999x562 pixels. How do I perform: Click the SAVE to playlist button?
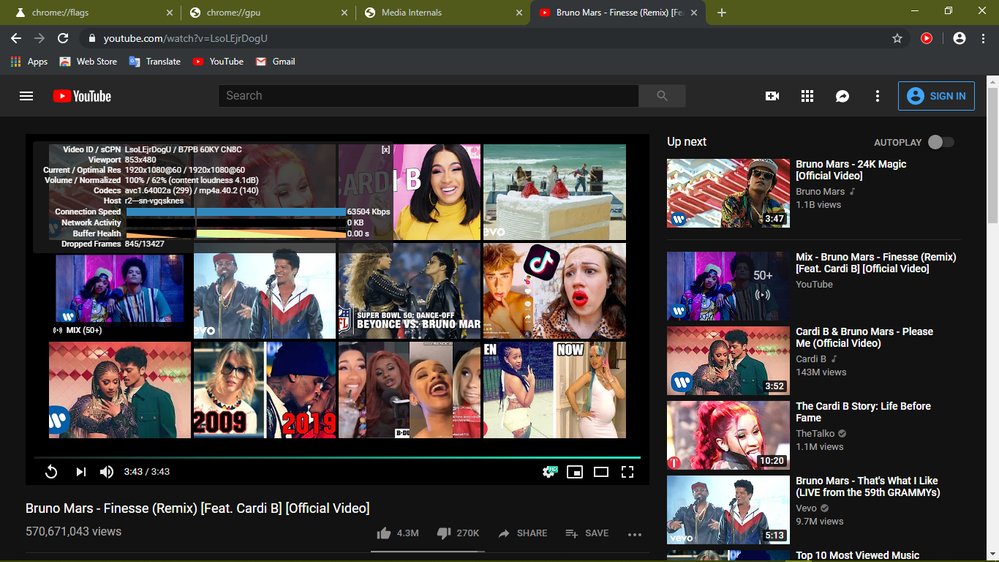(x=587, y=533)
